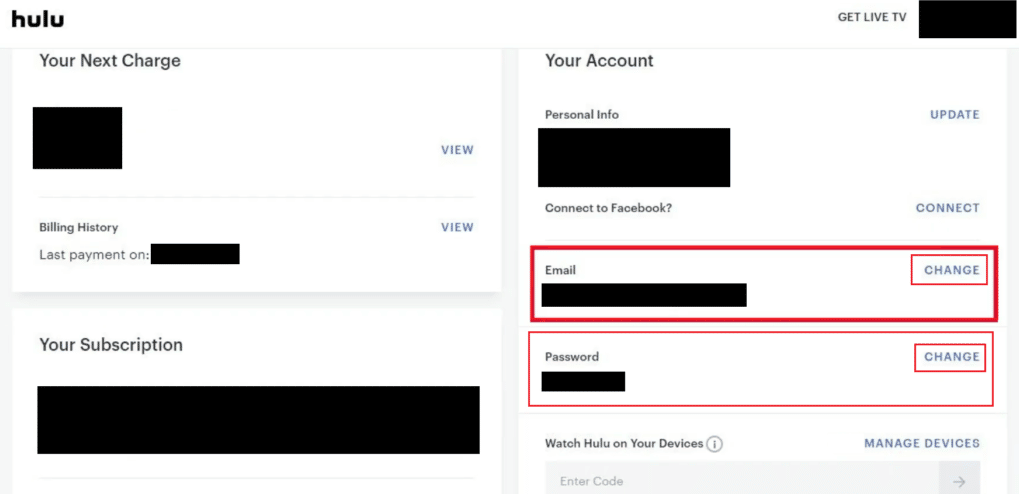Click the Hulu logo
The width and height of the screenshot is (1019, 494).
tap(38, 19)
